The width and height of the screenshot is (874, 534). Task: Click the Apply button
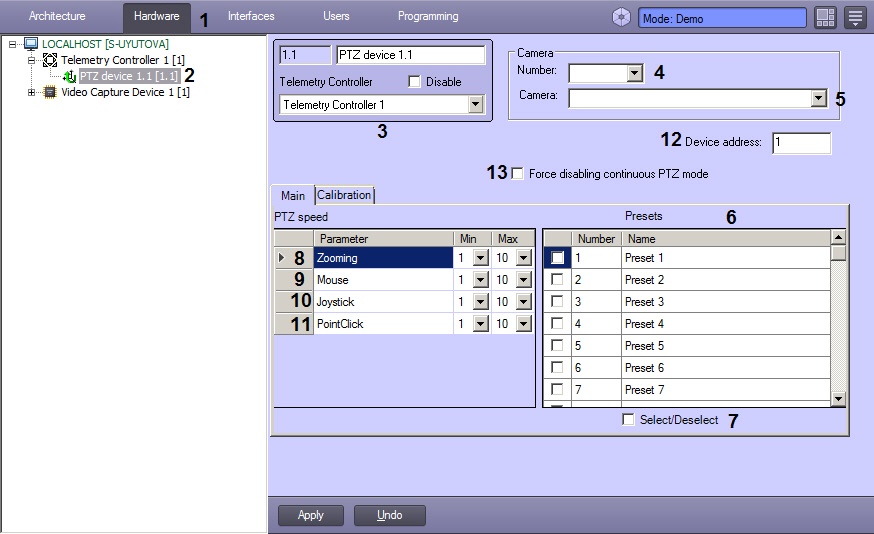(310, 515)
